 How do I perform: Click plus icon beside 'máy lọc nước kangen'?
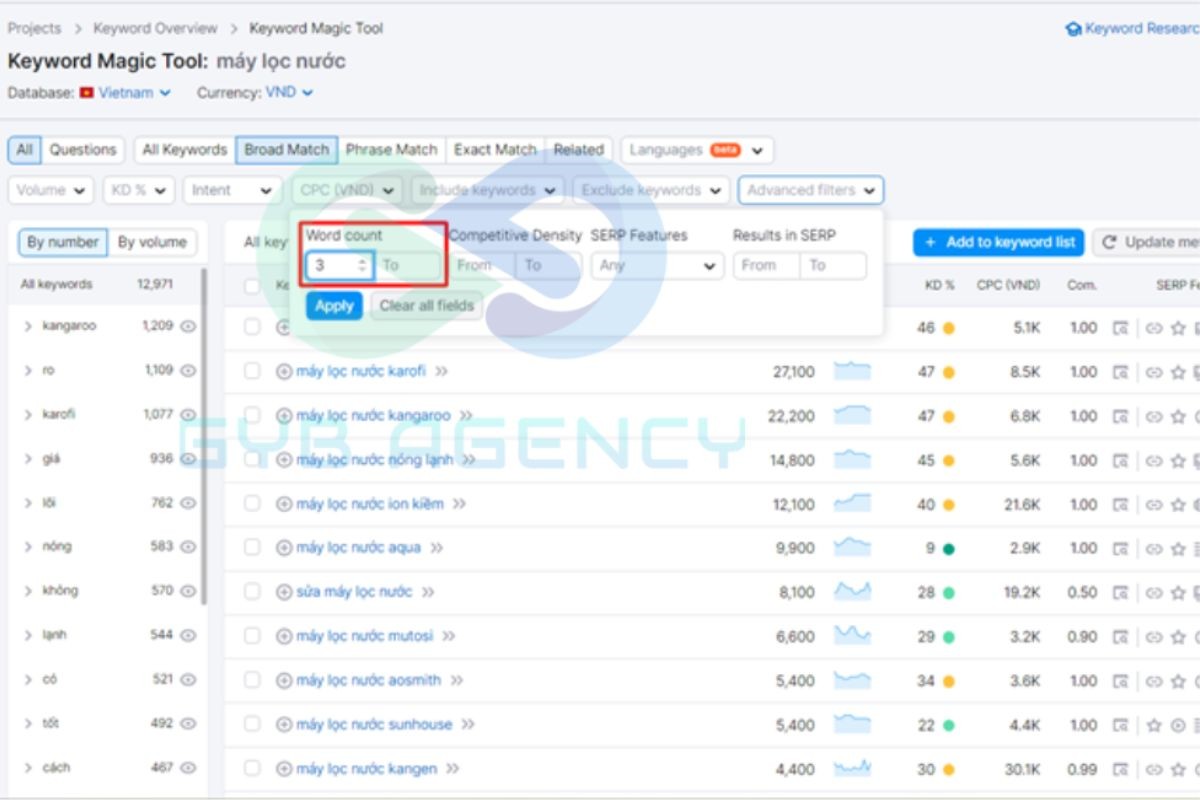pos(284,769)
